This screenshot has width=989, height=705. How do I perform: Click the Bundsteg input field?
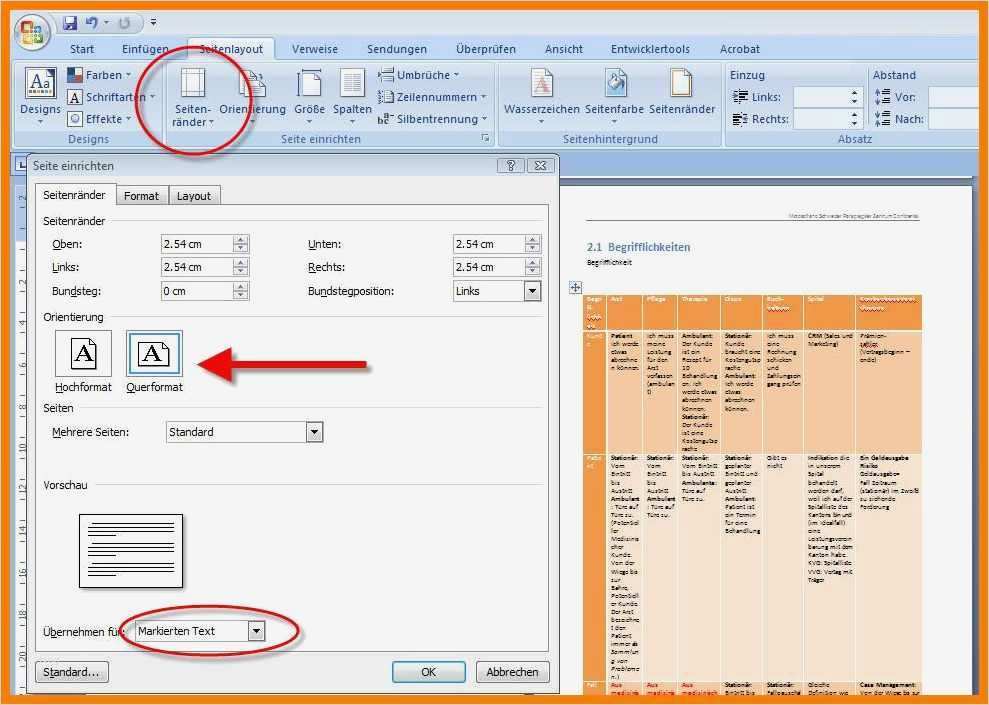(x=197, y=291)
